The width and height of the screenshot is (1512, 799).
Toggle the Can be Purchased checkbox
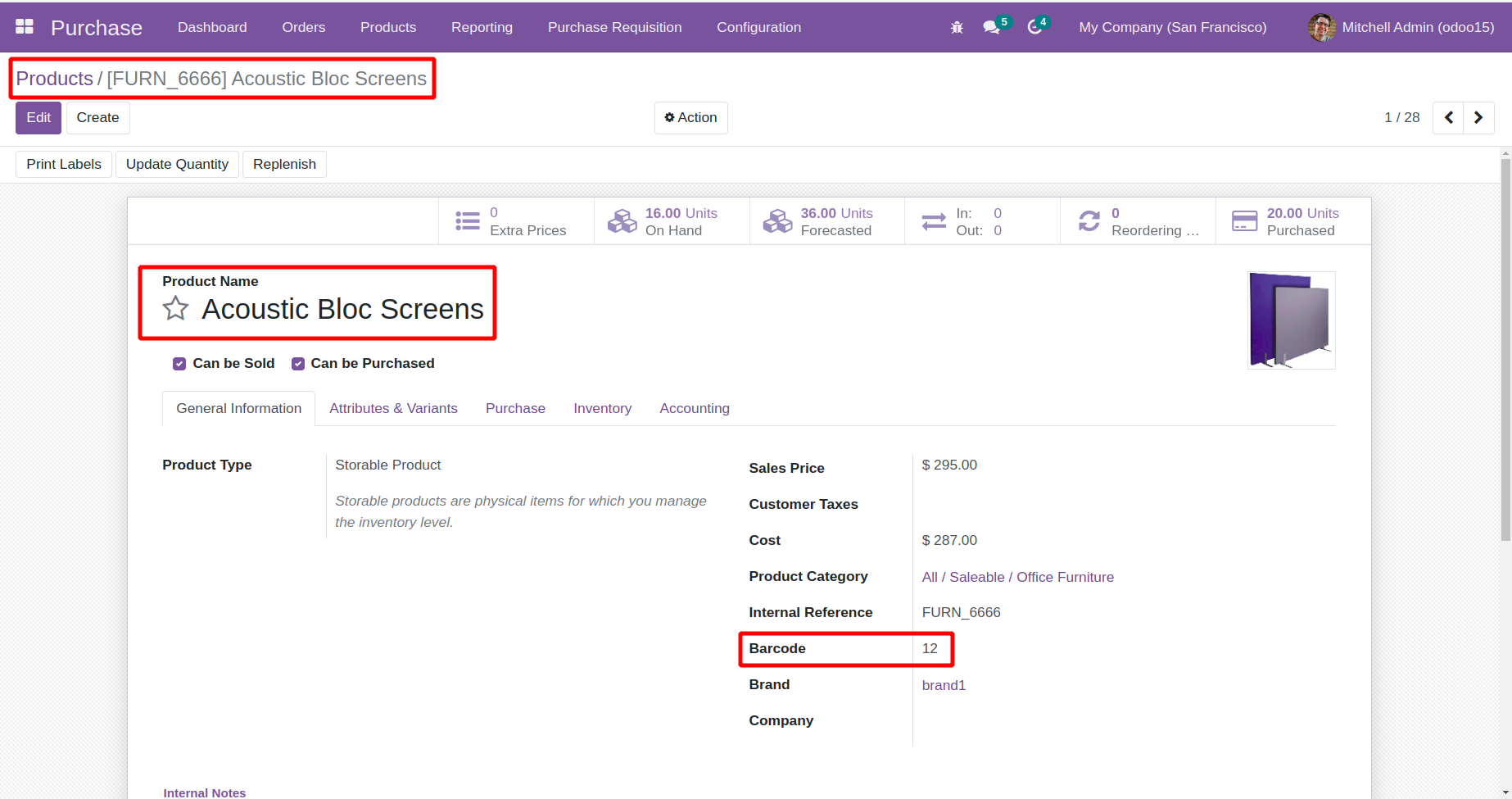[298, 364]
